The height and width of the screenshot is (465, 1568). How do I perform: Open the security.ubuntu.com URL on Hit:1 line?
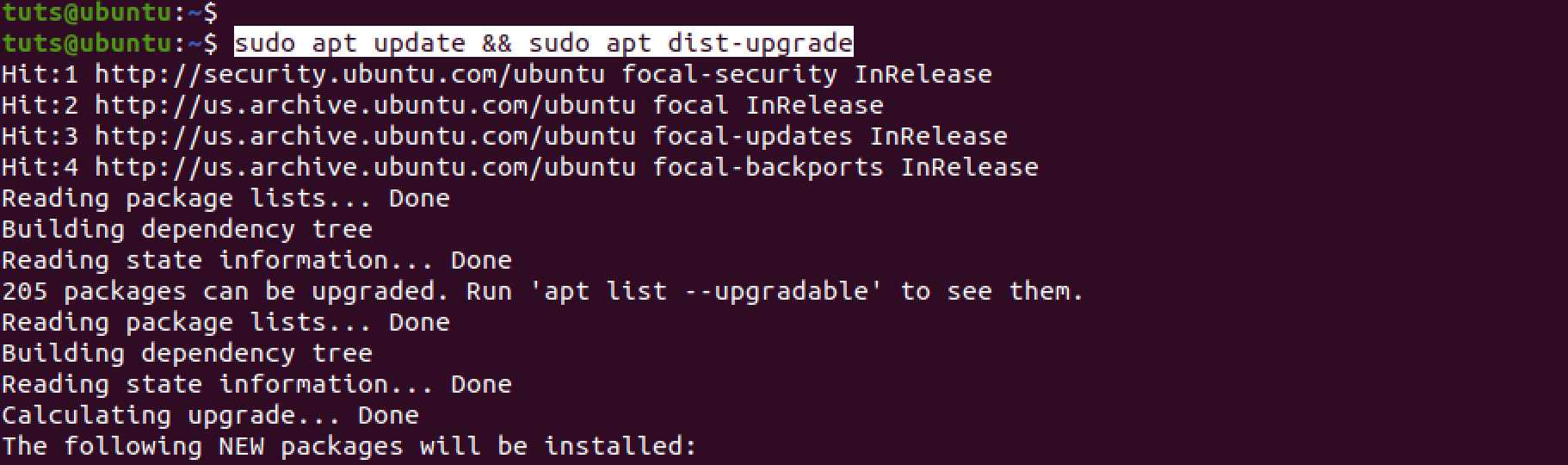tap(349, 74)
